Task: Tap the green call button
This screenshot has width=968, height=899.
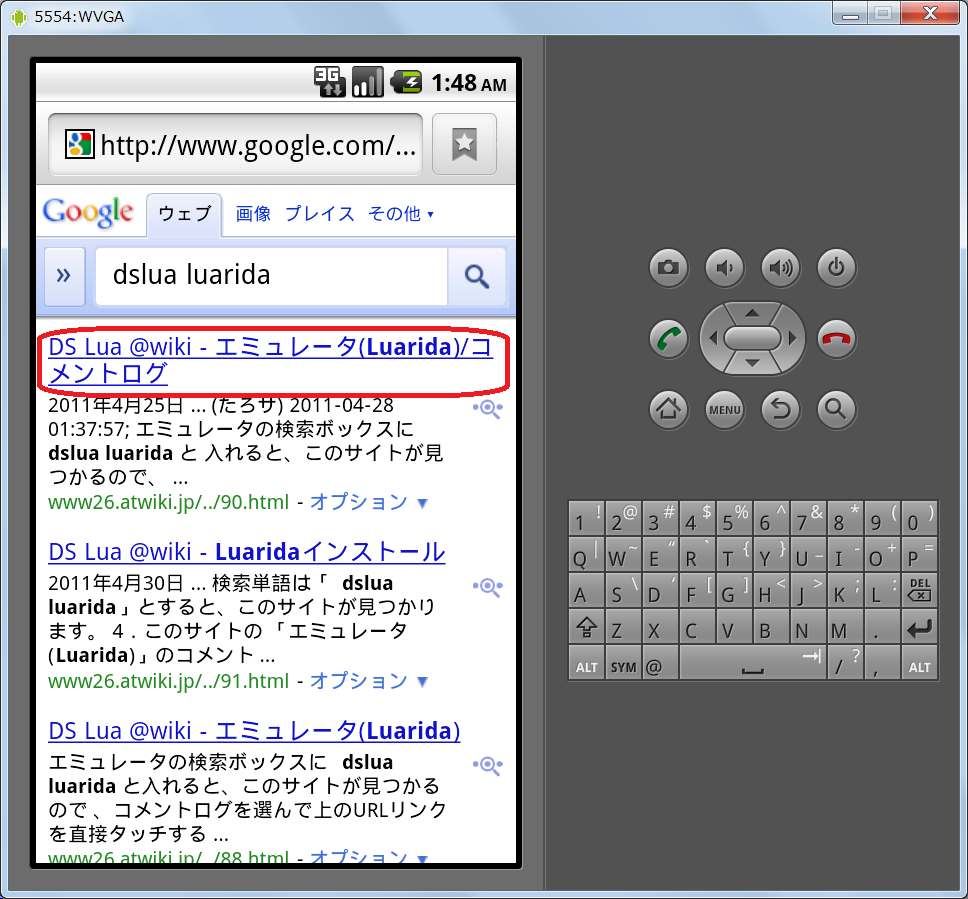Action: tap(668, 338)
